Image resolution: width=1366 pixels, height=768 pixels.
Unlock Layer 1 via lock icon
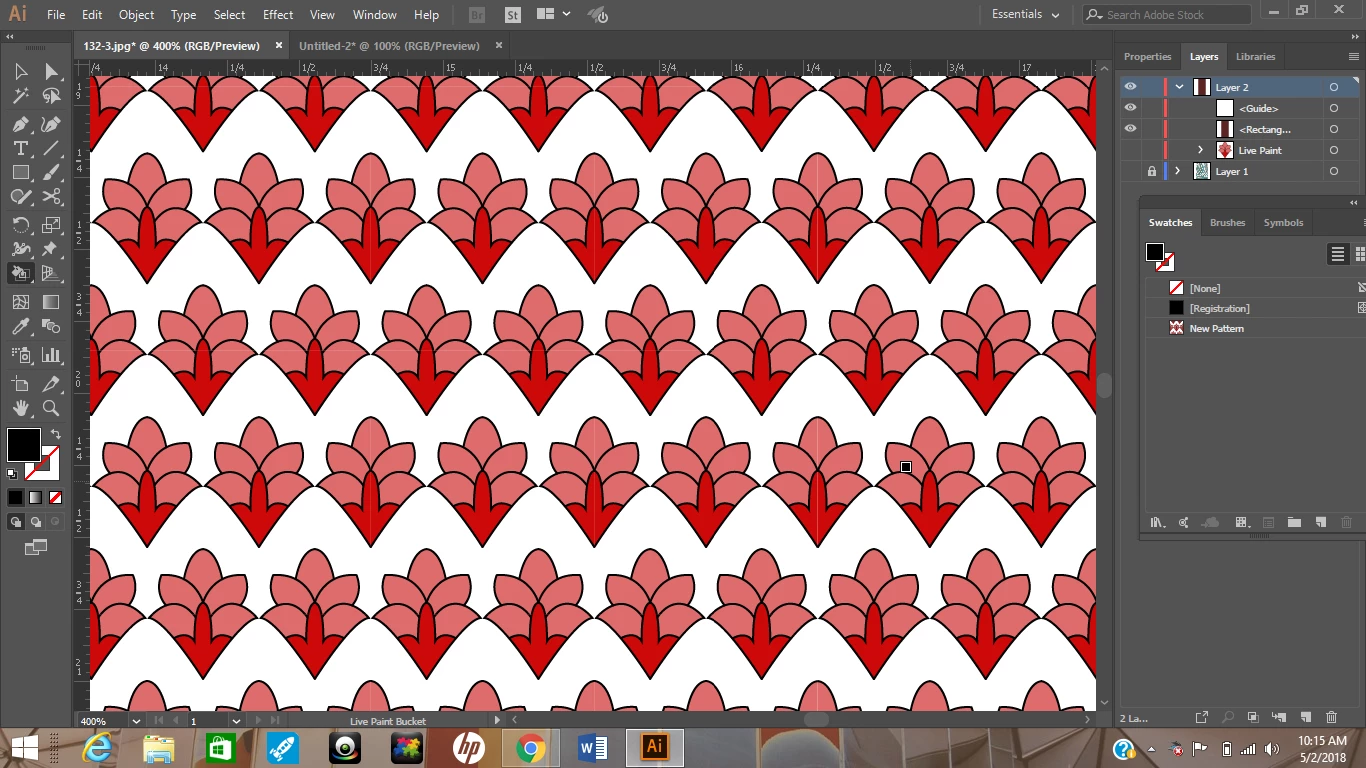1152,171
